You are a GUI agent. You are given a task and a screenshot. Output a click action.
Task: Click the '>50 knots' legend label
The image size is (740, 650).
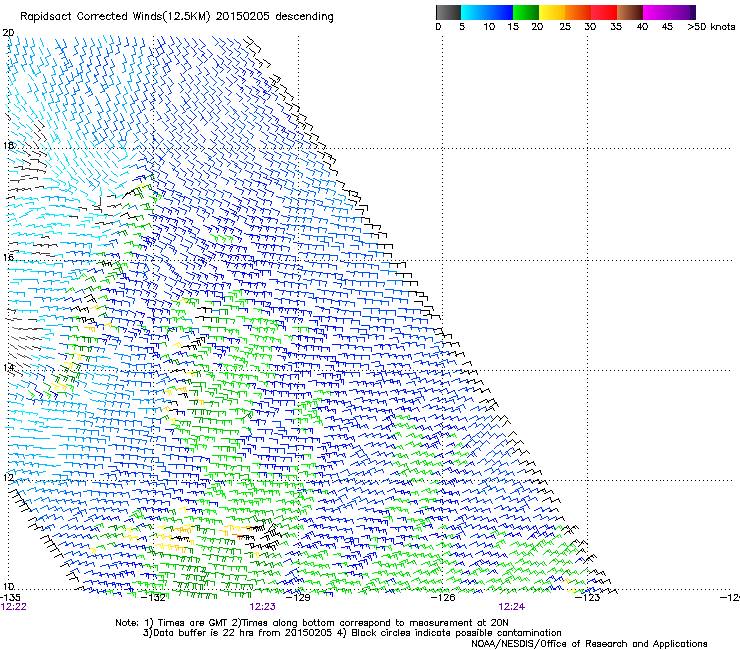coord(711,27)
